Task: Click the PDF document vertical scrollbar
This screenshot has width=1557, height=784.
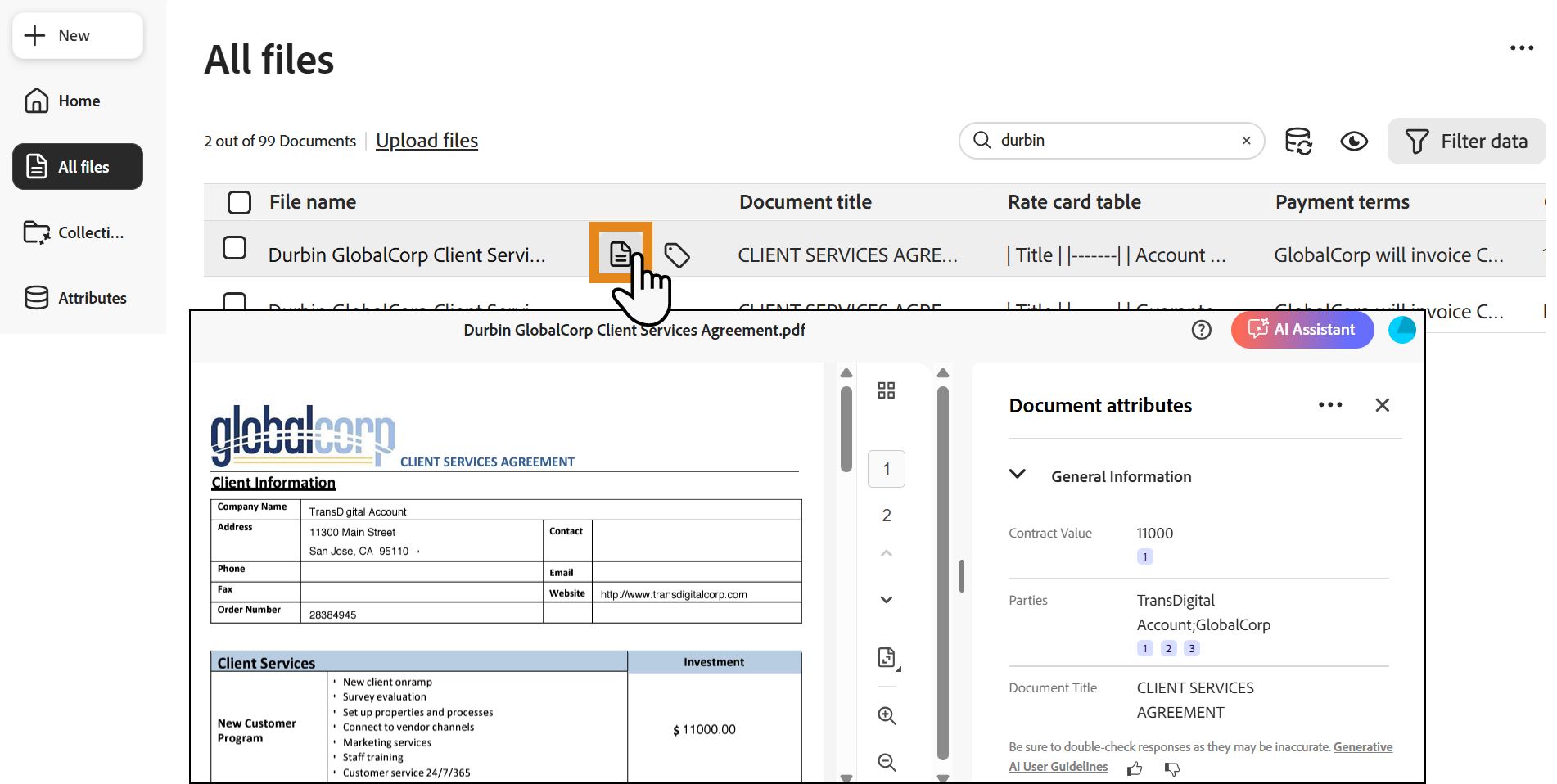Action: click(846, 428)
